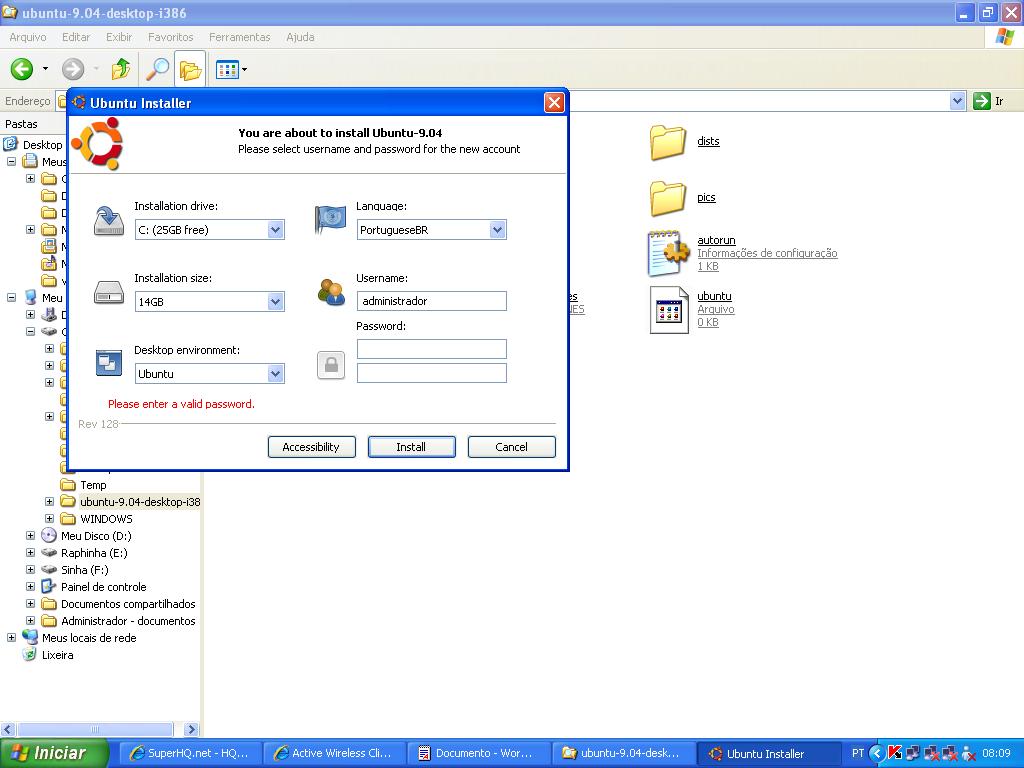Click the pics folder icon
Screen dimensions: 1024x768
point(667,199)
